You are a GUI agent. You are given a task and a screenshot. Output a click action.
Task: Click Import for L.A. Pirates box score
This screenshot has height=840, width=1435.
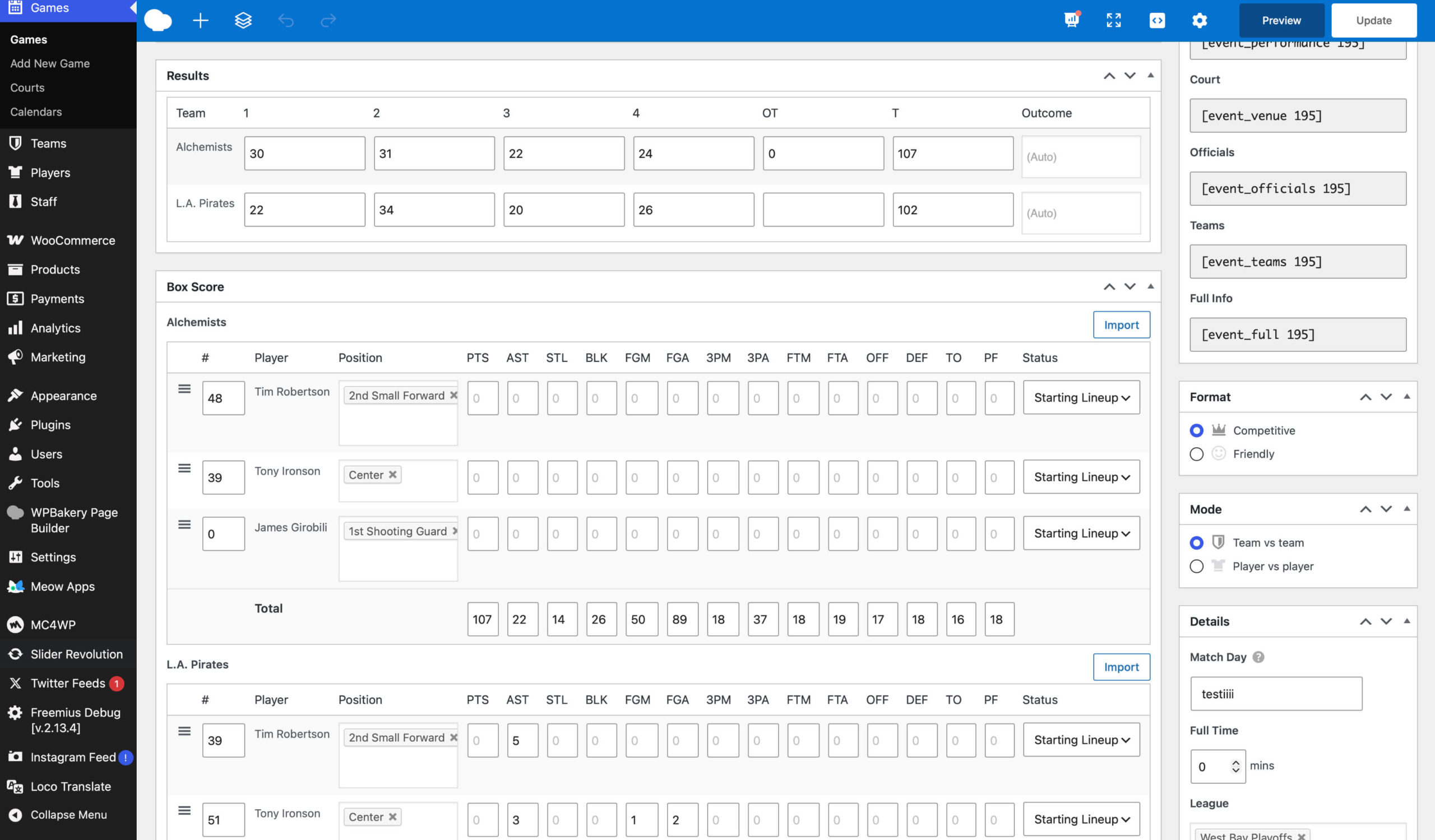[x=1121, y=666]
